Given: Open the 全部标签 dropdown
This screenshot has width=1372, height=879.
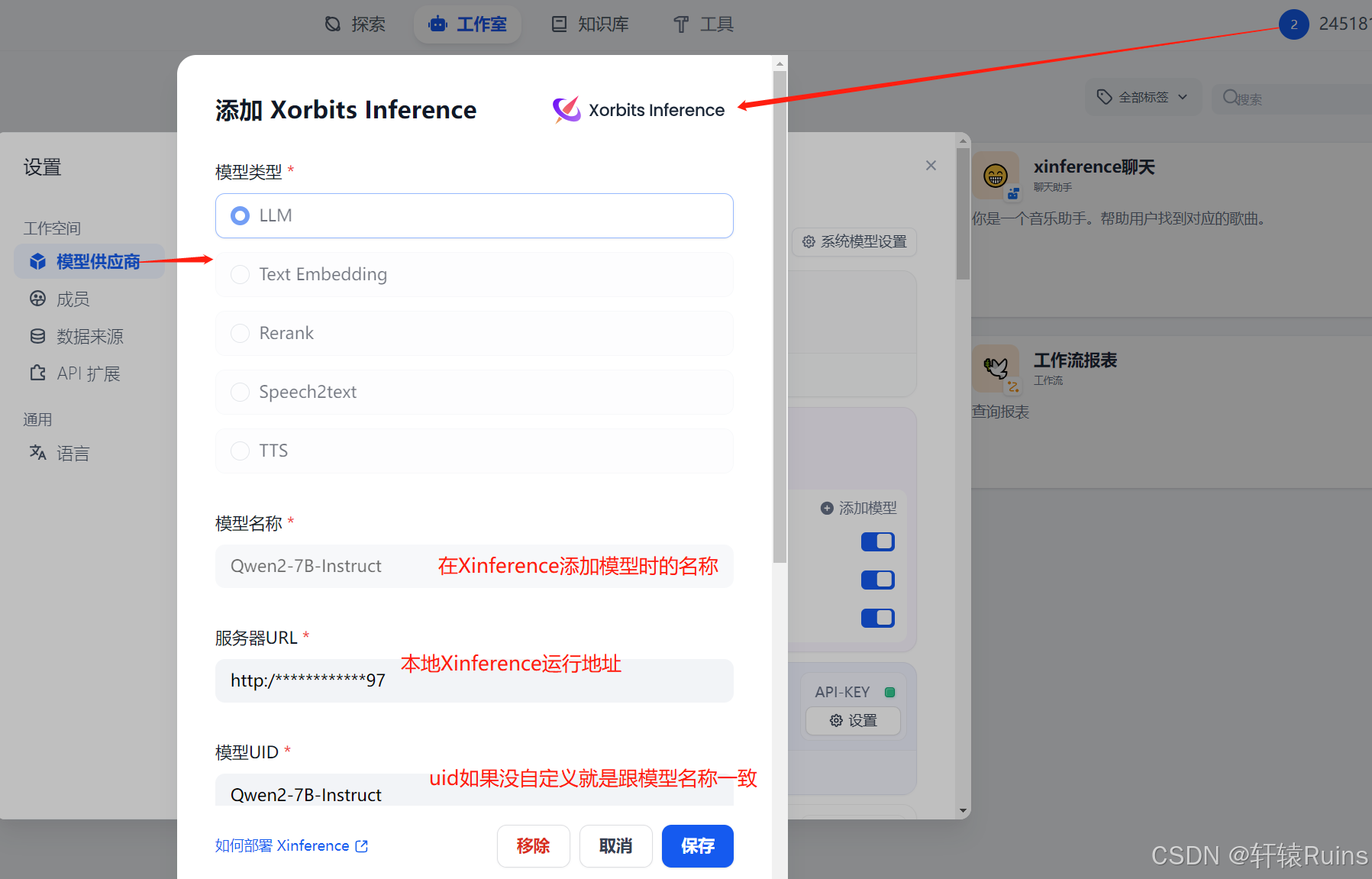Looking at the screenshot, I should click(x=1142, y=97).
